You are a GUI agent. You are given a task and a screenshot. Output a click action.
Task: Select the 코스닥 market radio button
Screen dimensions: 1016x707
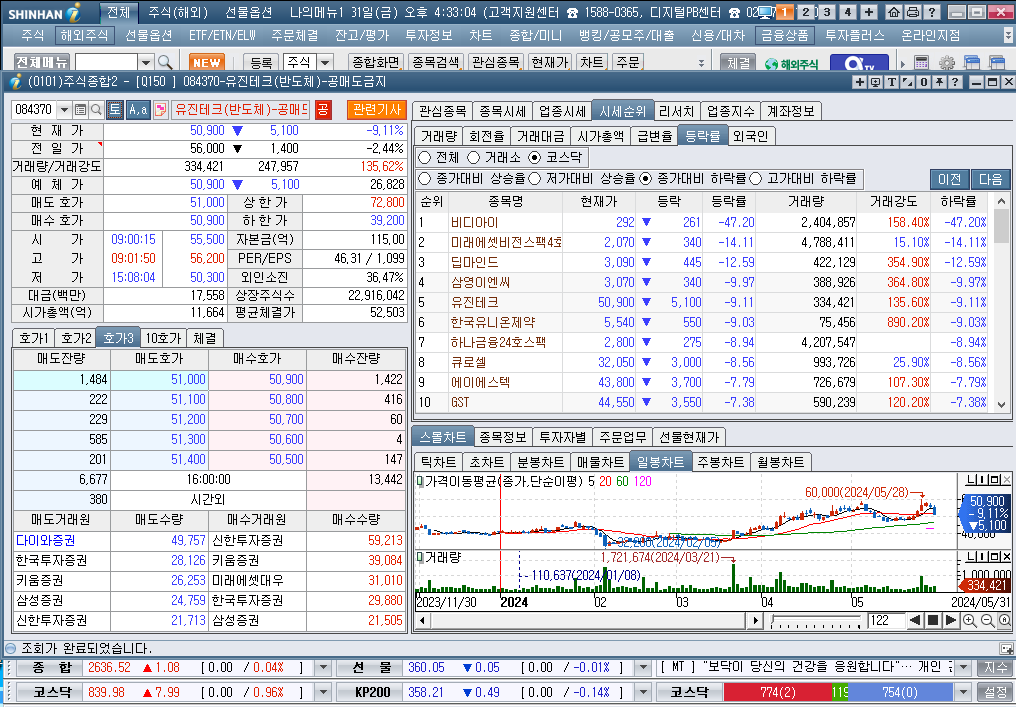click(x=535, y=157)
